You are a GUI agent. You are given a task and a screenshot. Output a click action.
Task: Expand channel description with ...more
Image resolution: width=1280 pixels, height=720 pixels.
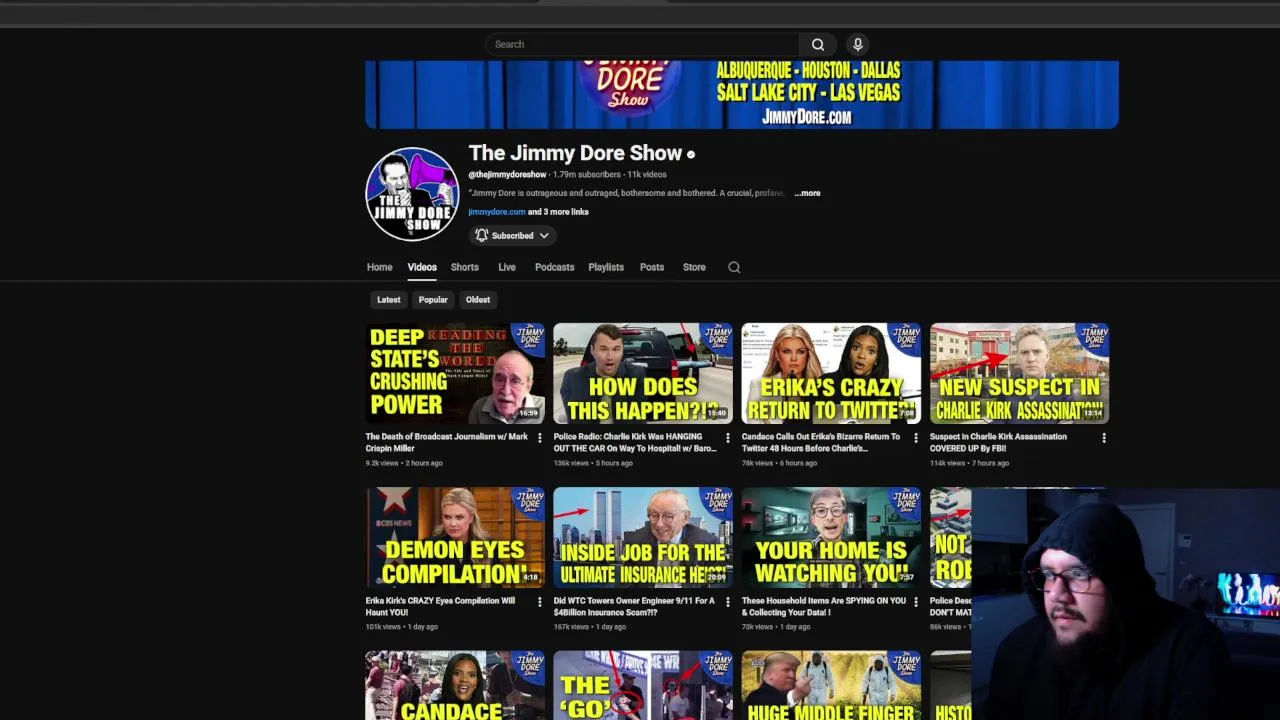(807, 193)
